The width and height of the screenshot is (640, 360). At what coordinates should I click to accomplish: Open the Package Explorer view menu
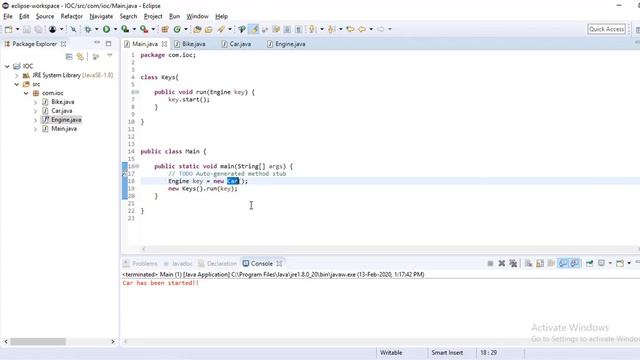[x=109, y=56]
